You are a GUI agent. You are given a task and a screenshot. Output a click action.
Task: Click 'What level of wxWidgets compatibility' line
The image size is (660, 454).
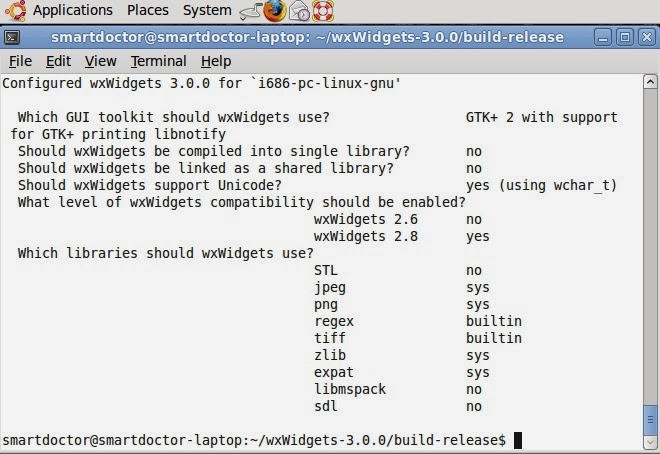coord(242,202)
